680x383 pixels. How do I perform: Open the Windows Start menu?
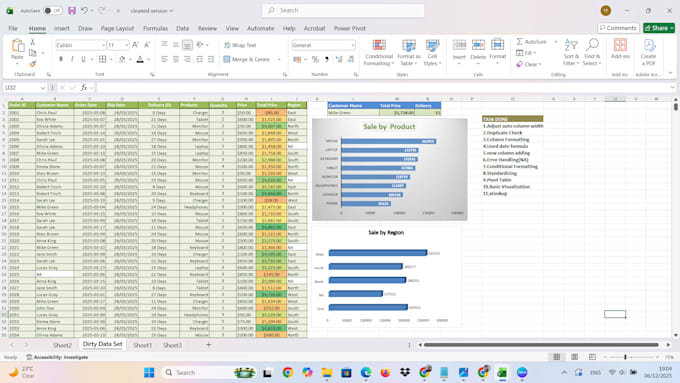click(x=149, y=373)
